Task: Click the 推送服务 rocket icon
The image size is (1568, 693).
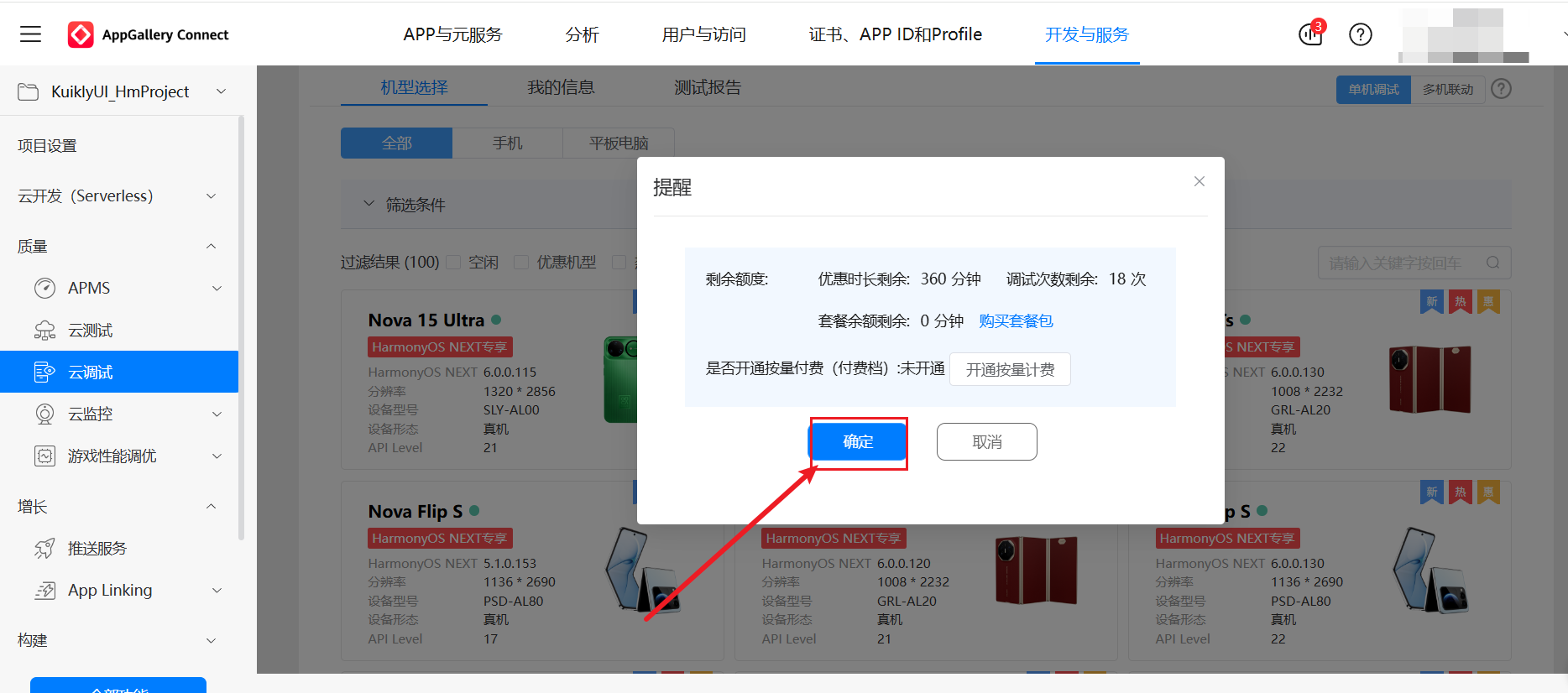Action: (x=44, y=548)
